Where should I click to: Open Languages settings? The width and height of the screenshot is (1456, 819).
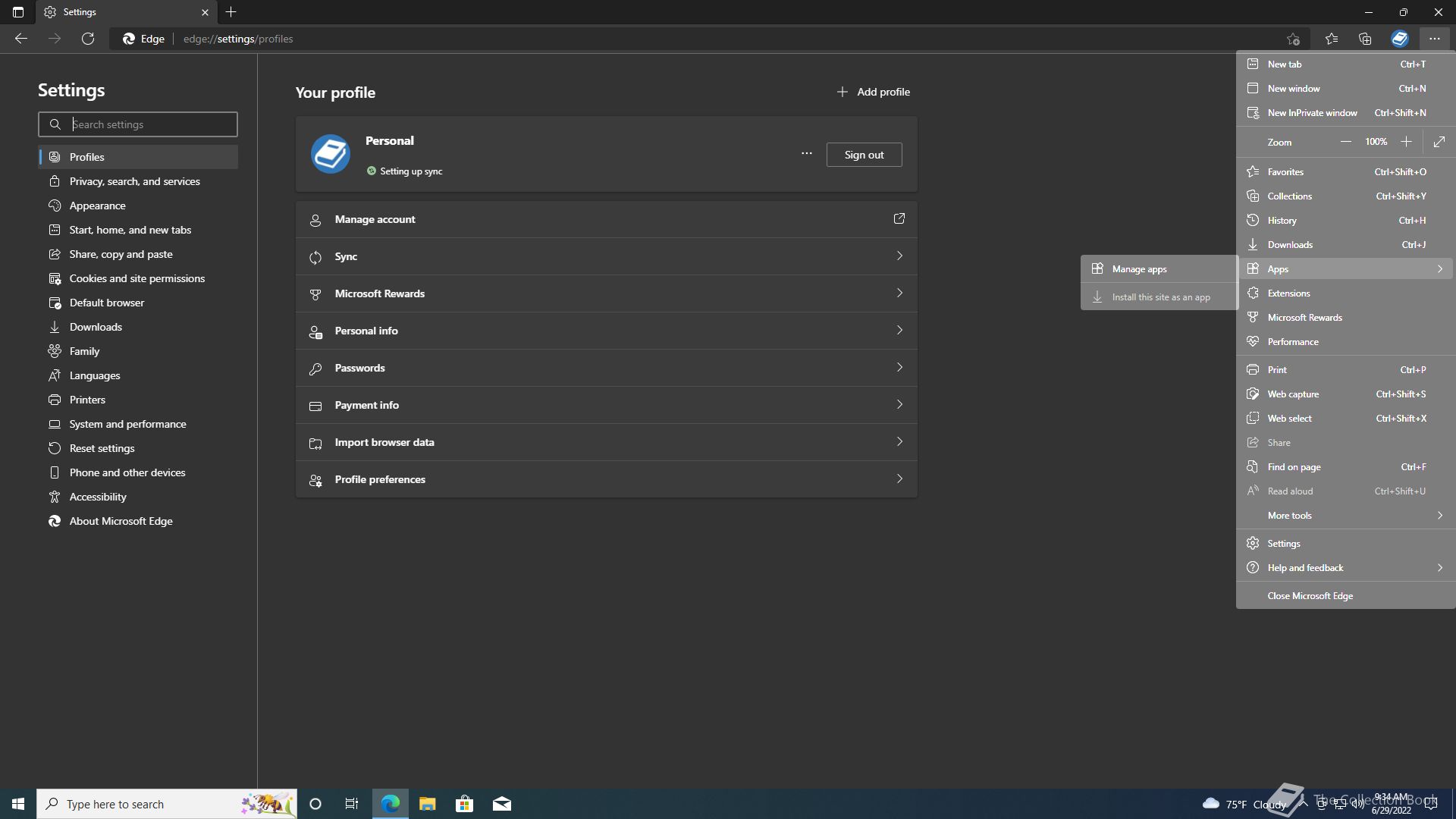coord(138,375)
